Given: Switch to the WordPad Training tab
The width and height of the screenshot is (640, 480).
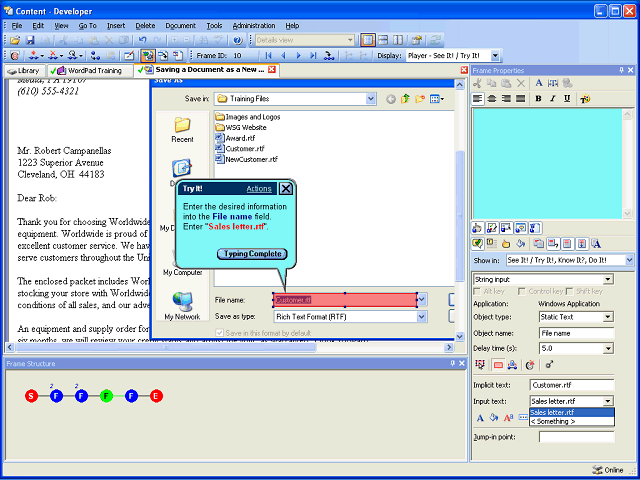Looking at the screenshot, I should click(x=90, y=71).
